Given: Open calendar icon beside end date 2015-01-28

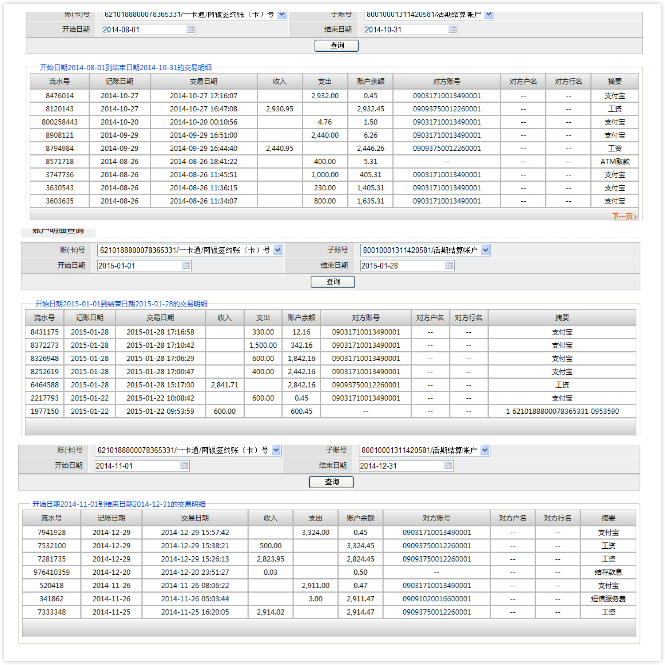Looking at the screenshot, I should tap(449, 265).
